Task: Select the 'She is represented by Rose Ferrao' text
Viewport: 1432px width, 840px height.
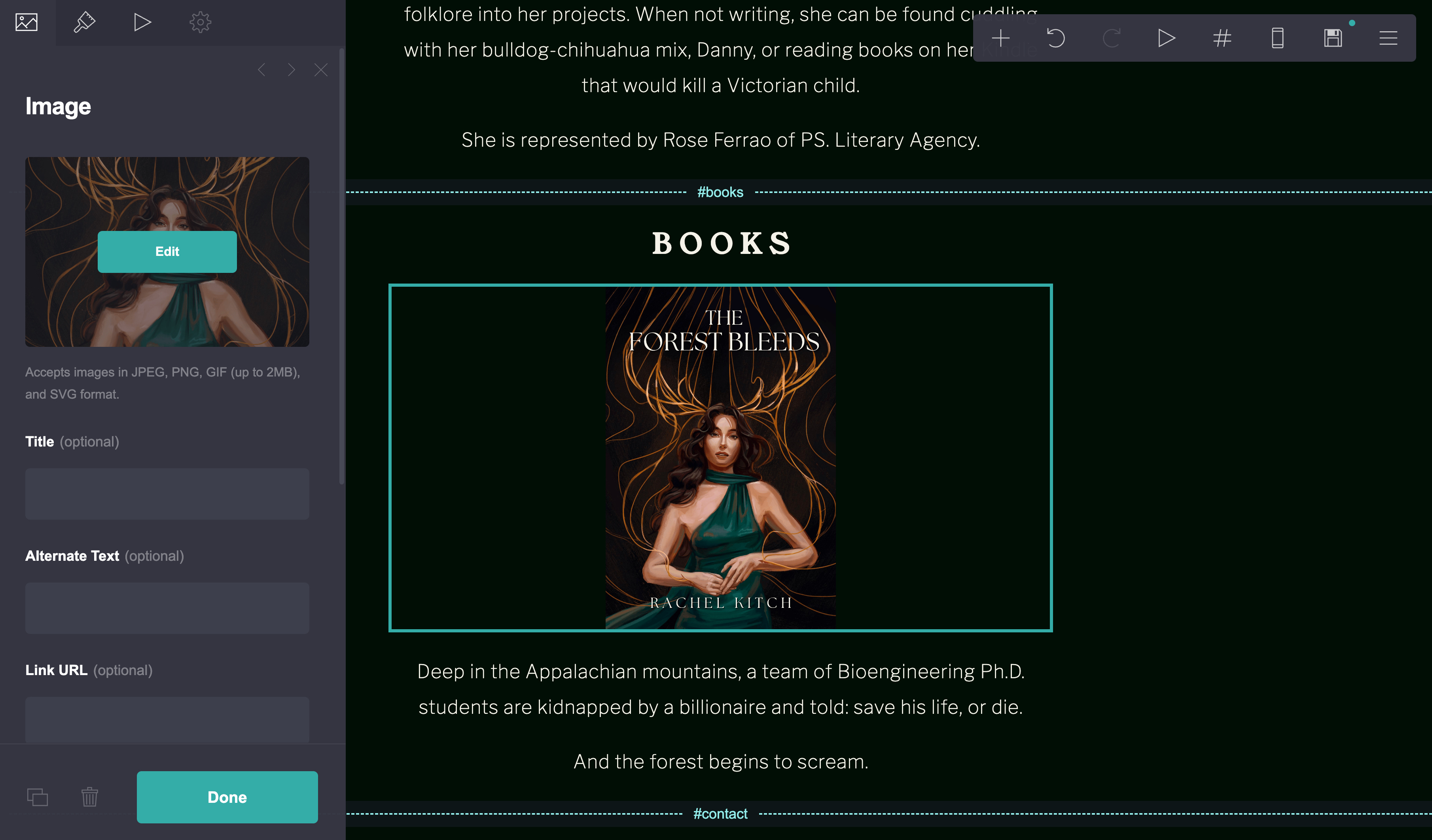Action: click(x=720, y=140)
